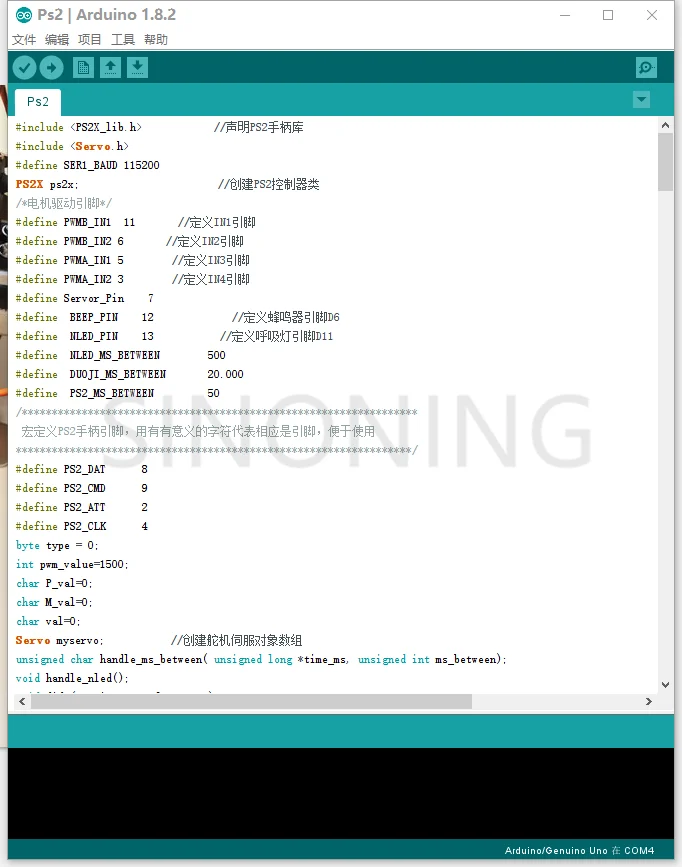Click the horizontal scrollbar thumb
This screenshot has height=867, width=682.
252,701
